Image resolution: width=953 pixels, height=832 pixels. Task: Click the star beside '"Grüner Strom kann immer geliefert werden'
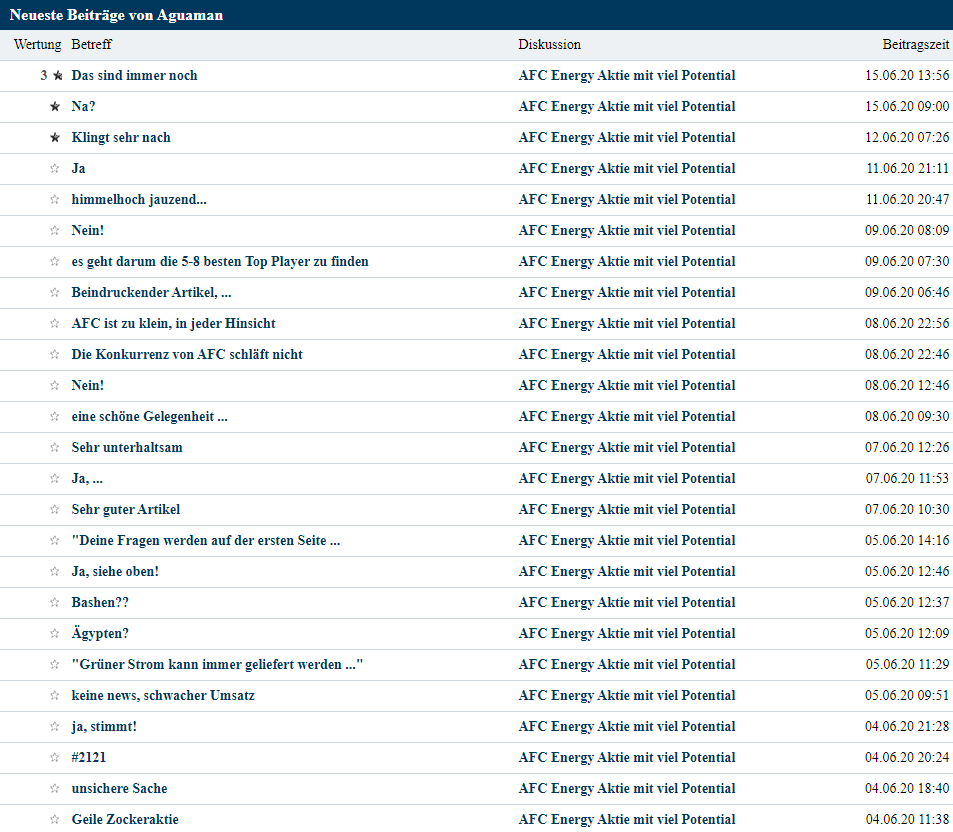click(x=55, y=665)
